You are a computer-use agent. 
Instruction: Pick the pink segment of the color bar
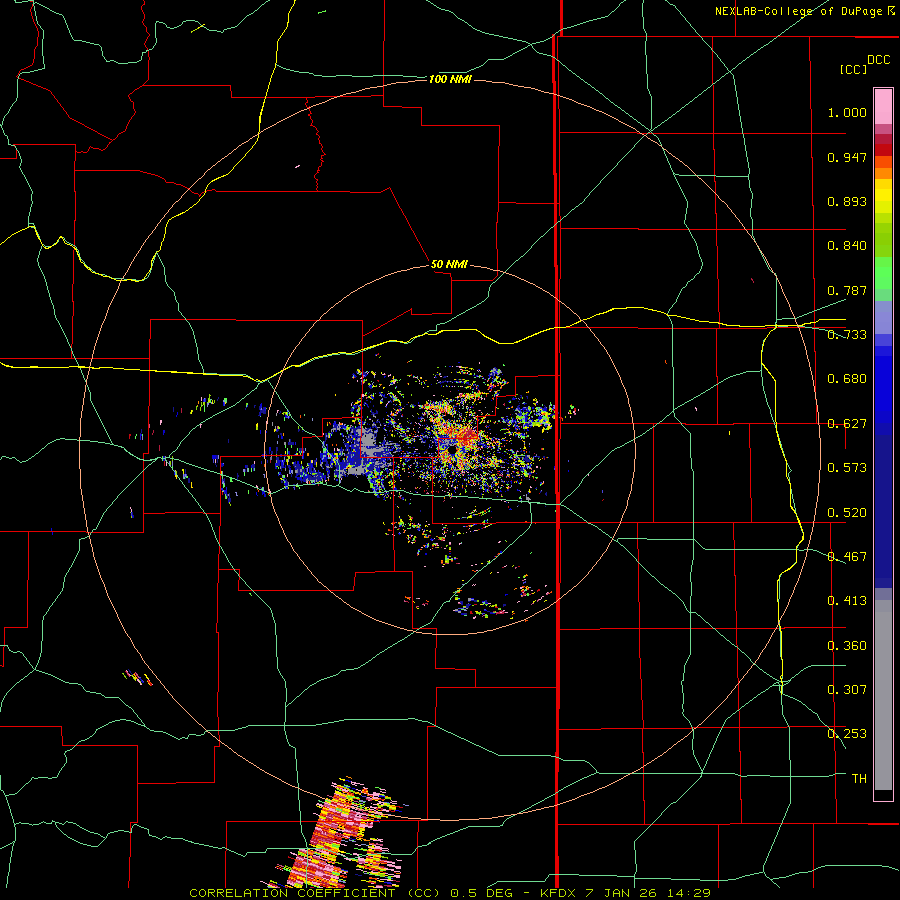tap(883, 107)
